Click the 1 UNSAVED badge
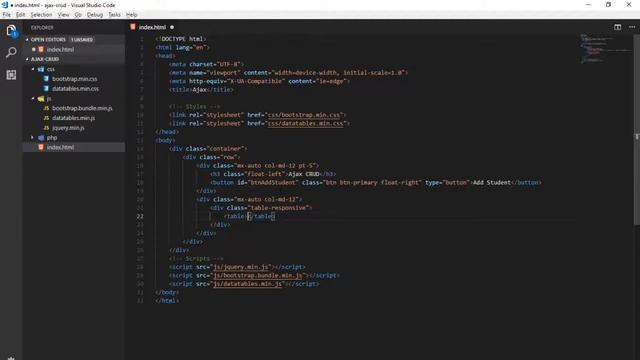The height and width of the screenshot is (360, 640). tap(82, 40)
